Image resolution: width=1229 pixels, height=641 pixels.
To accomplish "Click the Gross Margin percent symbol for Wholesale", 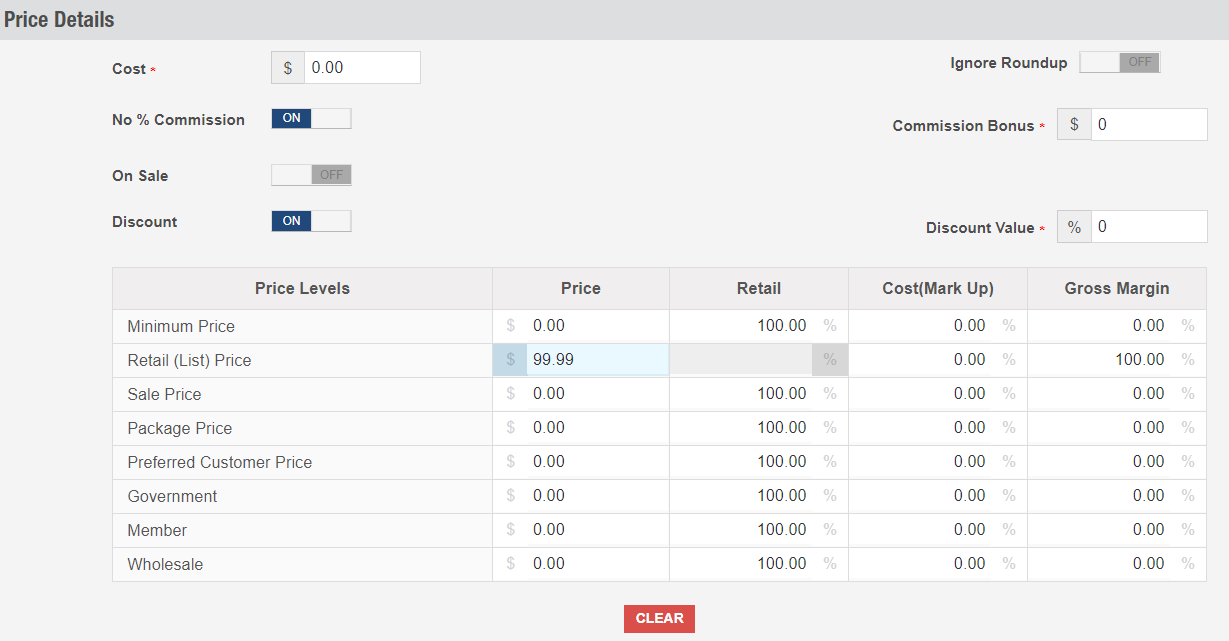I will pyautogui.click(x=1188, y=564).
